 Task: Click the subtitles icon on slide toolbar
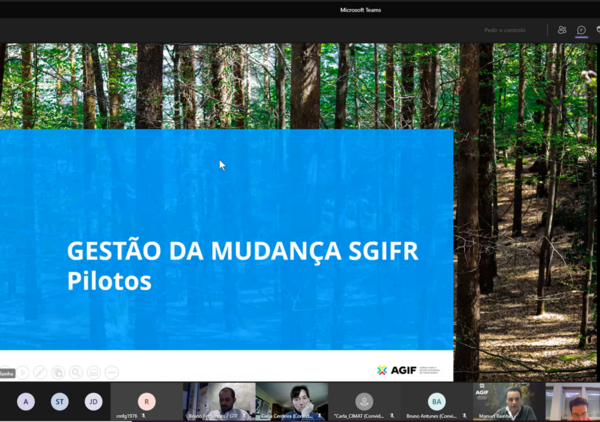click(93, 372)
